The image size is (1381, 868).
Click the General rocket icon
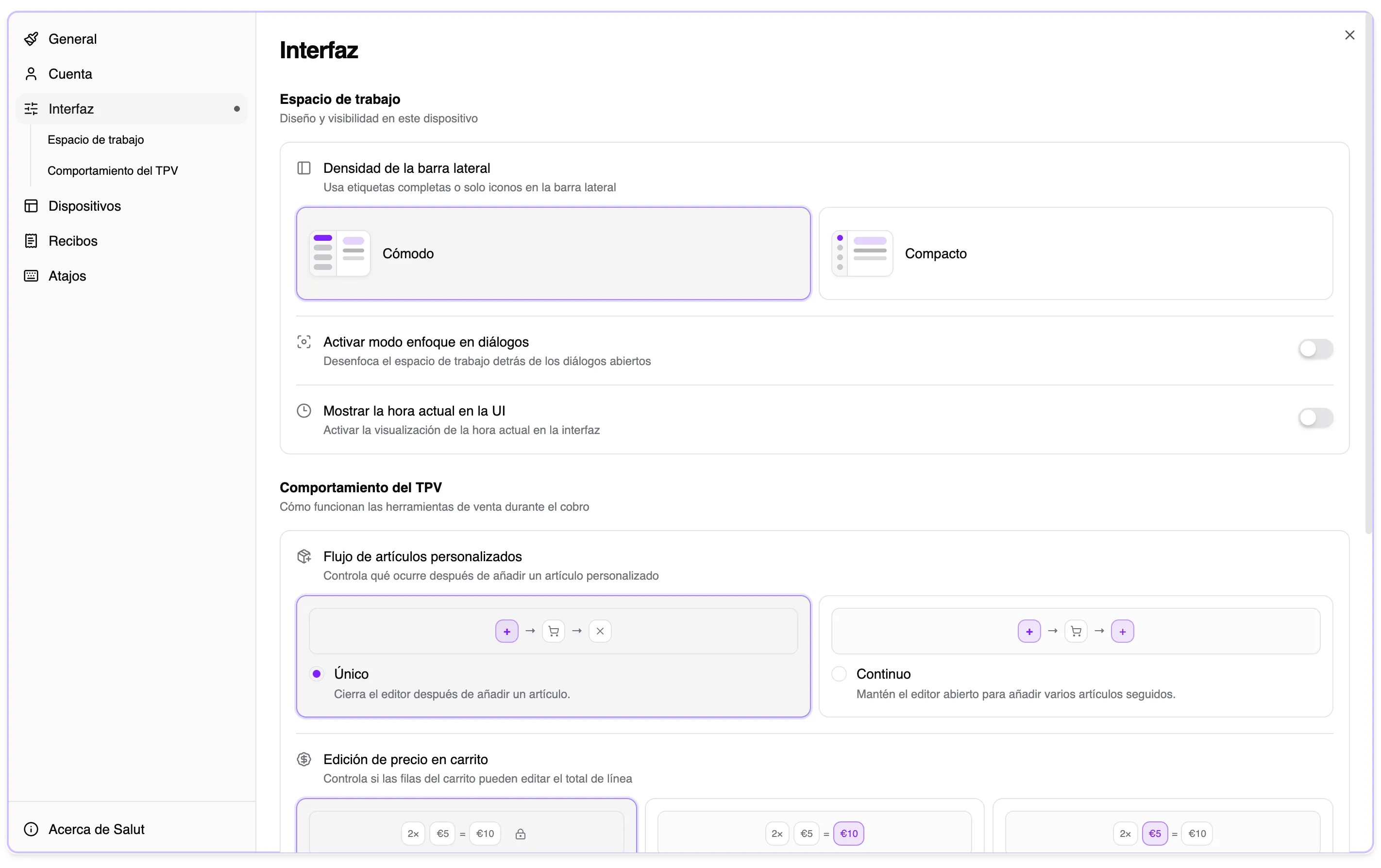coord(31,39)
